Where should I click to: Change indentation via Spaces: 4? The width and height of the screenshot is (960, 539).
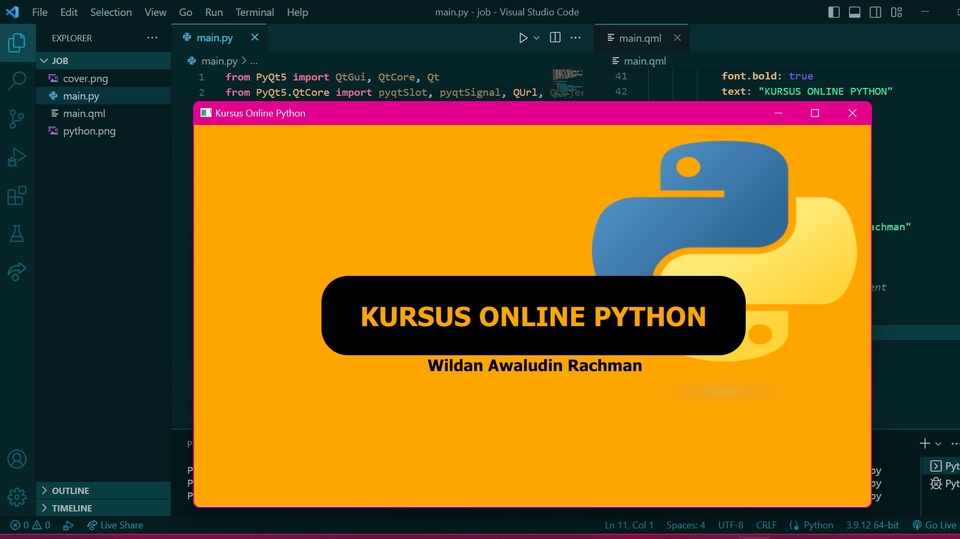[686, 525]
